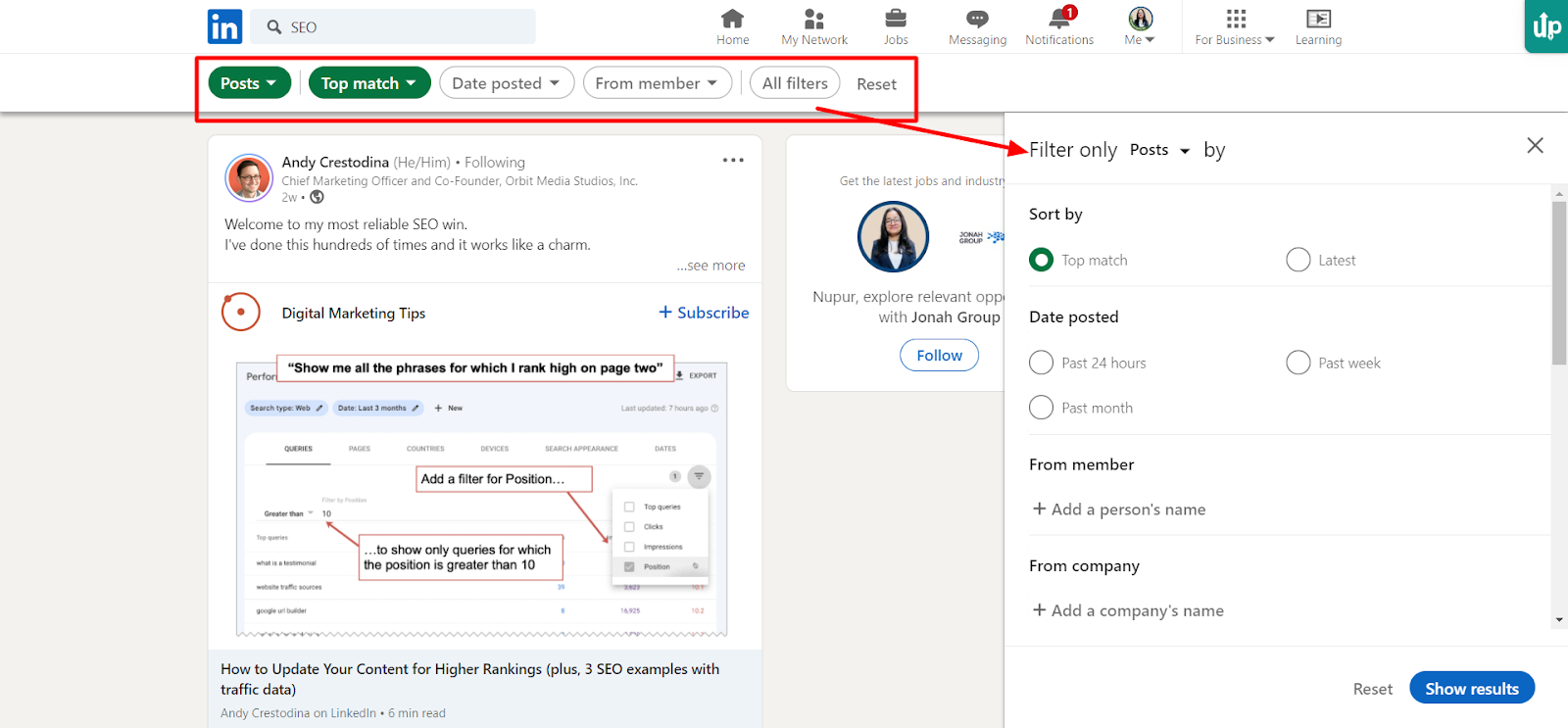Open the Top match pill dropdown
1568x728 pixels.
click(x=369, y=83)
